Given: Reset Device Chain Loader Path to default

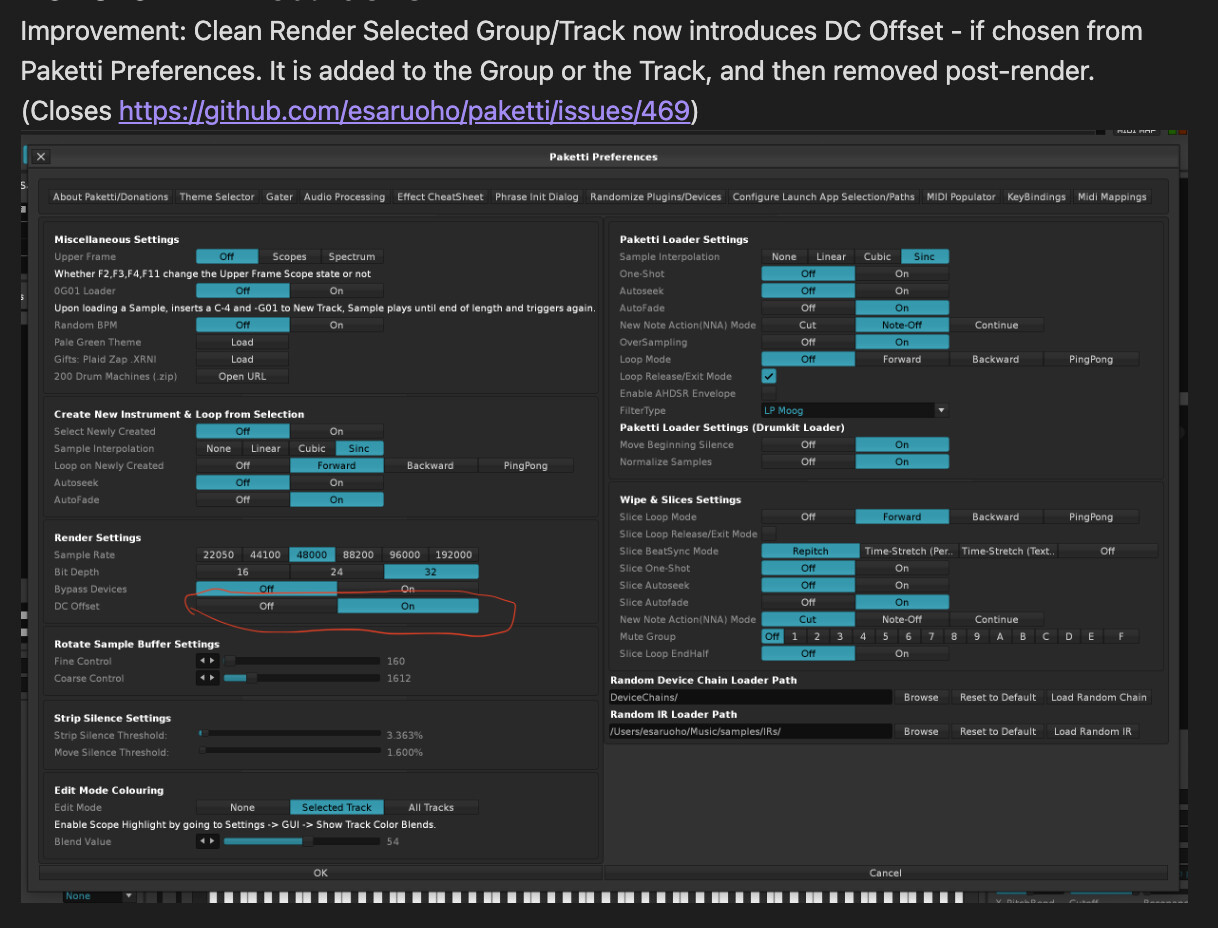Looking at the screenshot, I should [x=998, y=697].
